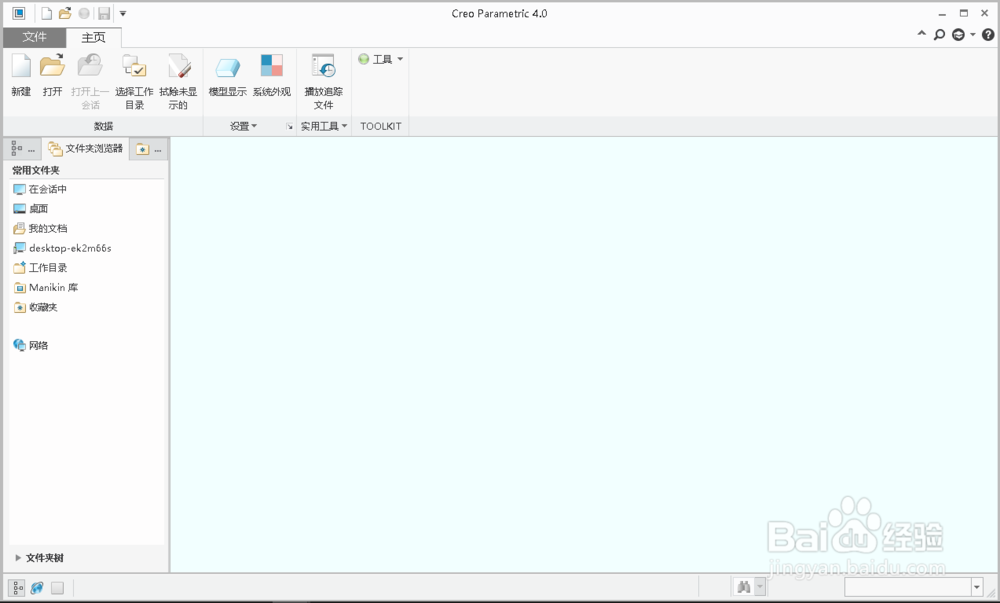Open 在会话中 folder
The width and height of the screenshot is (1000, 603).
pos(40,189)
